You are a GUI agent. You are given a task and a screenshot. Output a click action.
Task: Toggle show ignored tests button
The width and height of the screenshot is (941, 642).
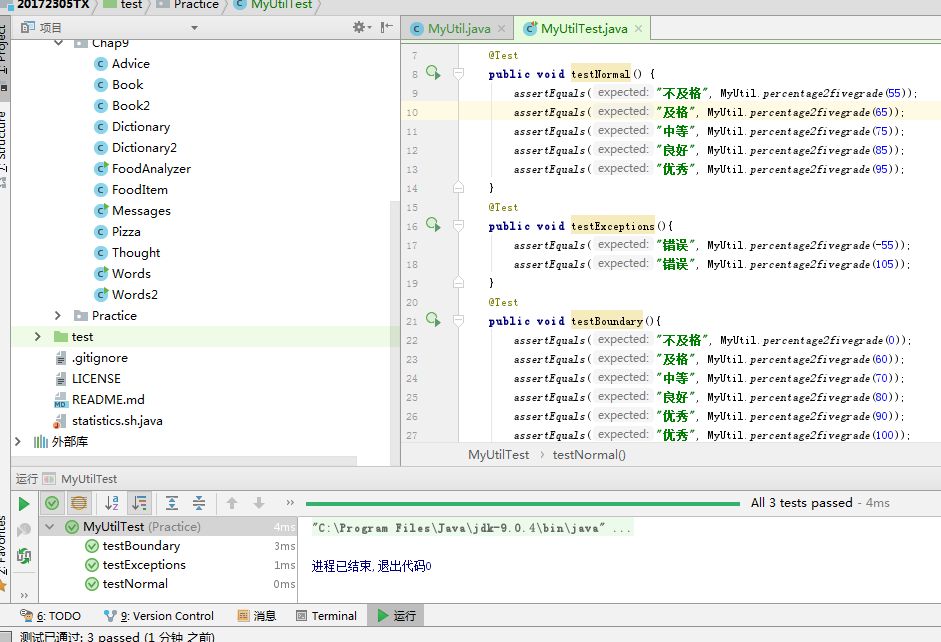click(x=79, y=503)
